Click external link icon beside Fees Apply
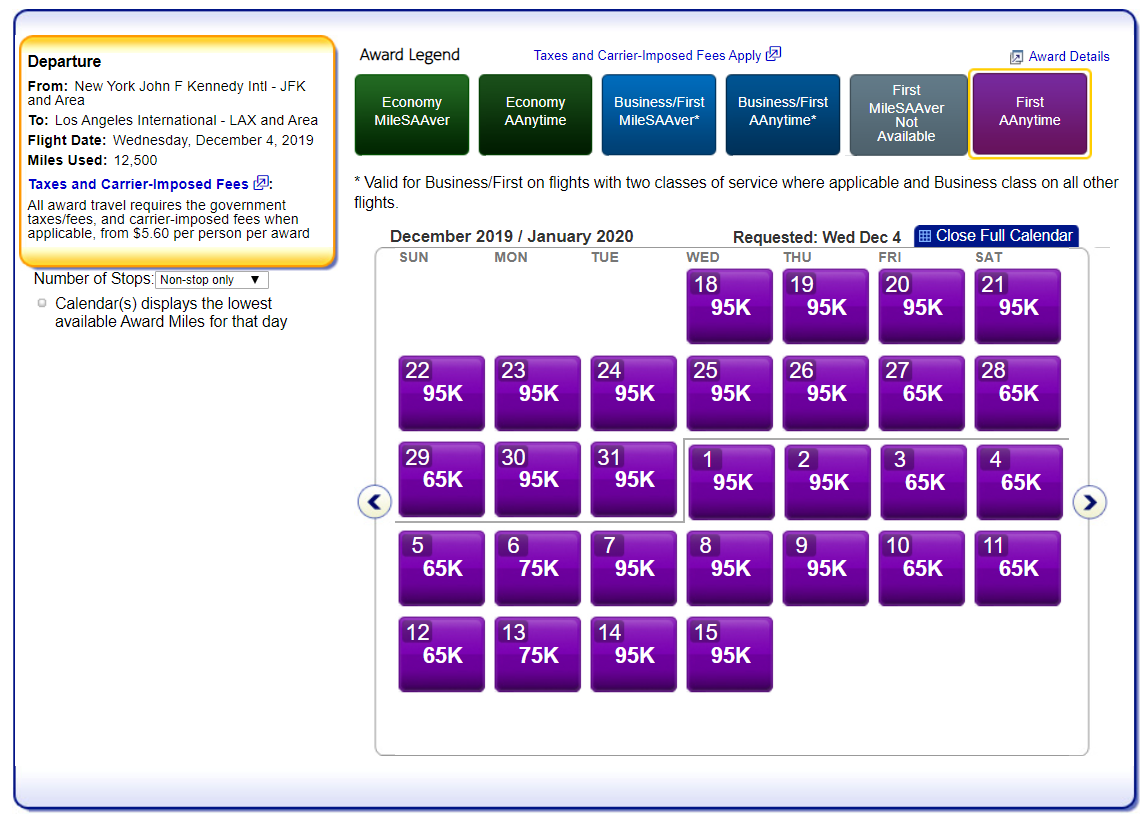Screen dimensions: 1145x821 pos(773,55)
